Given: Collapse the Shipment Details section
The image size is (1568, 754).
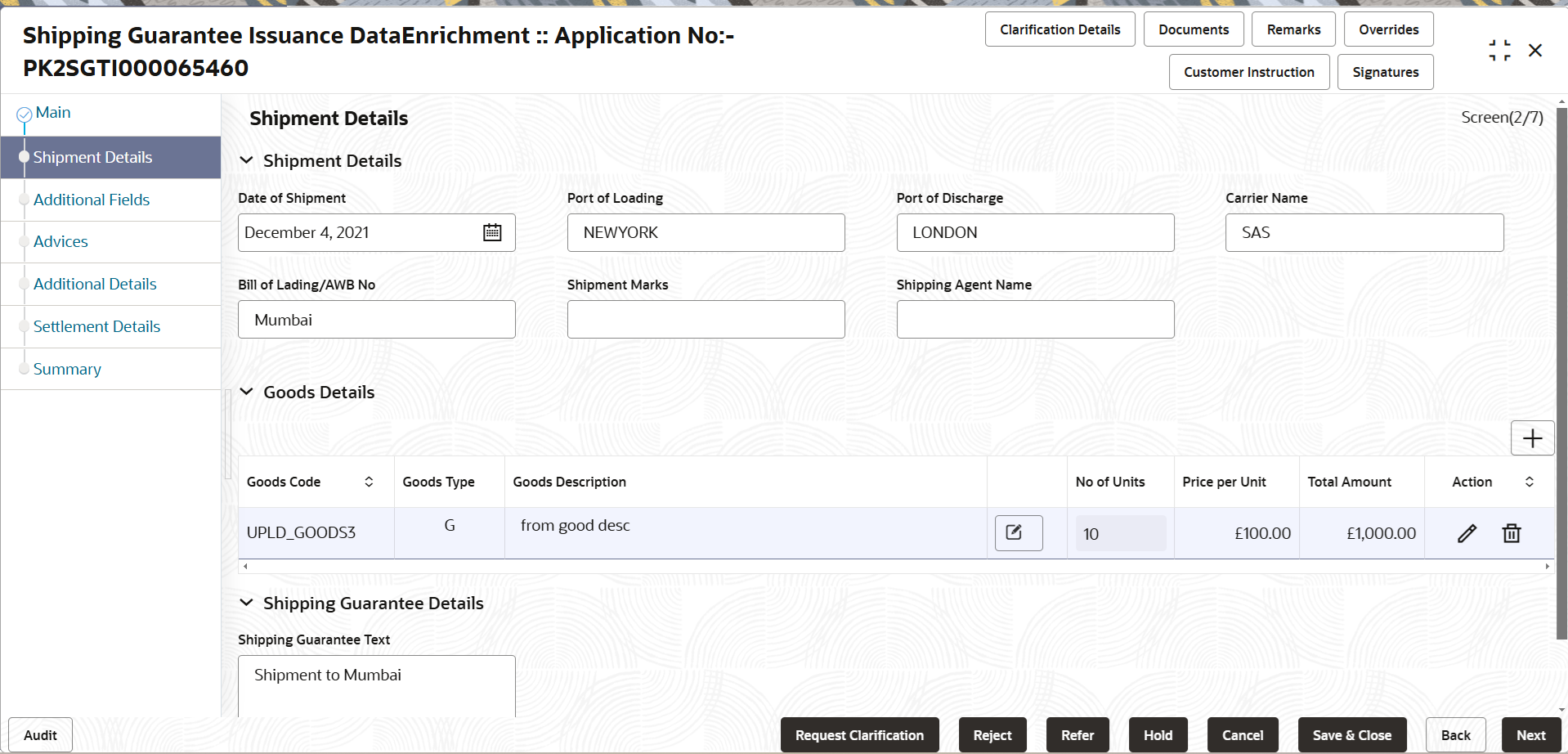Looking at the screenshot, I should 247,160.
